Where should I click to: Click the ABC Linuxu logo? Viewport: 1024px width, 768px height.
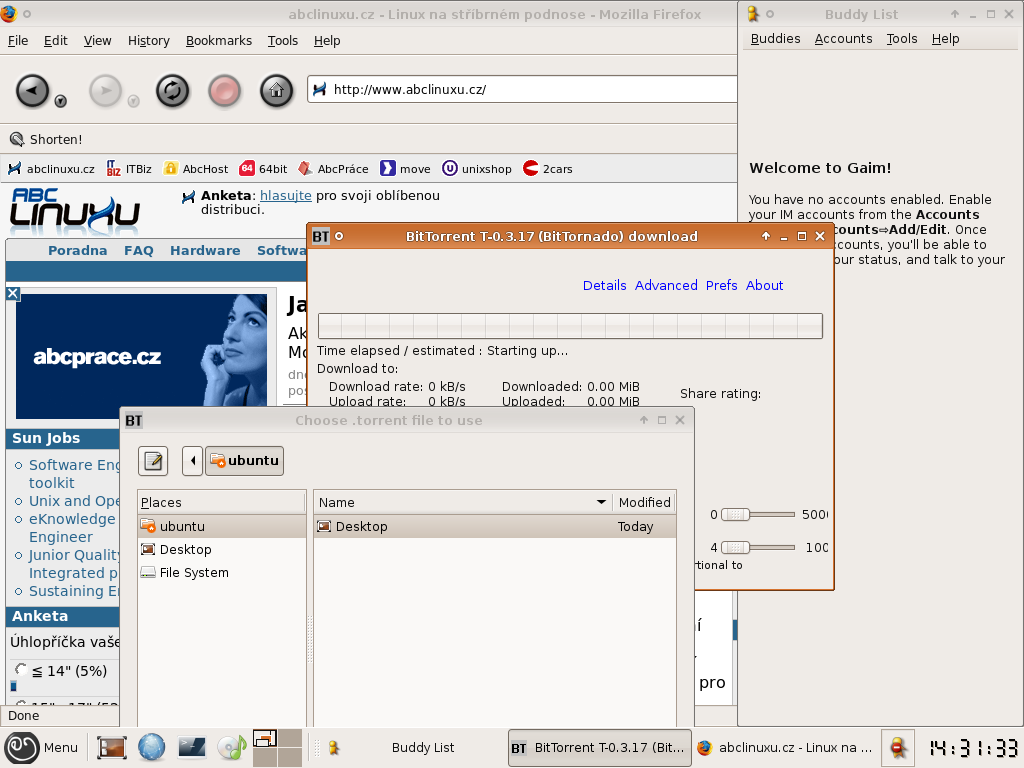[74, 210]
